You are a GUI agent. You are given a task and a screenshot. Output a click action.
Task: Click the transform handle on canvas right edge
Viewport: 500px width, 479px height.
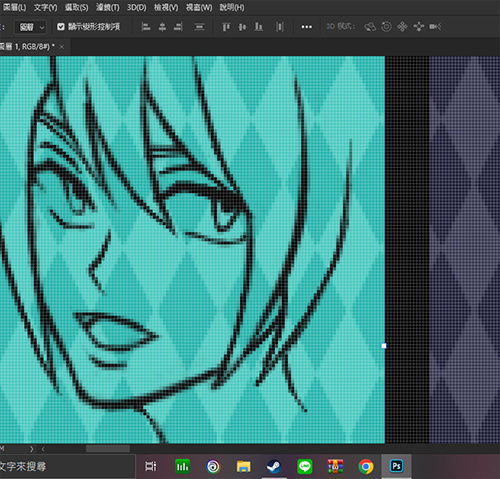pos(384,346)
